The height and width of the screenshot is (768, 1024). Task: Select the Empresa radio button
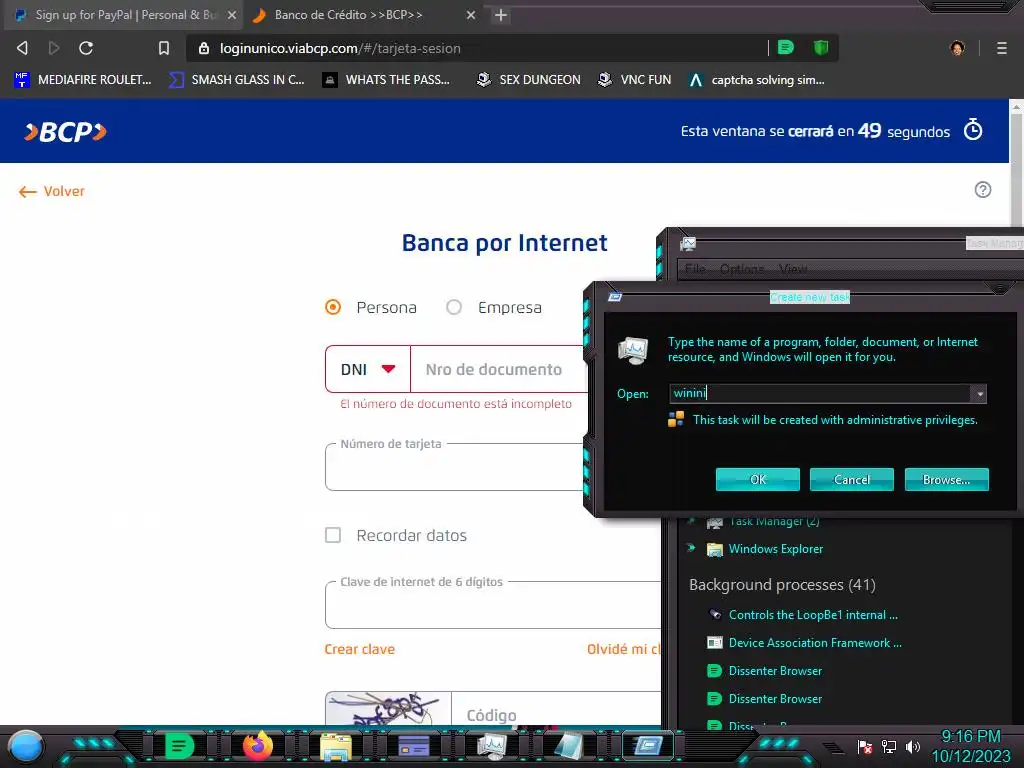click(454, 307)
